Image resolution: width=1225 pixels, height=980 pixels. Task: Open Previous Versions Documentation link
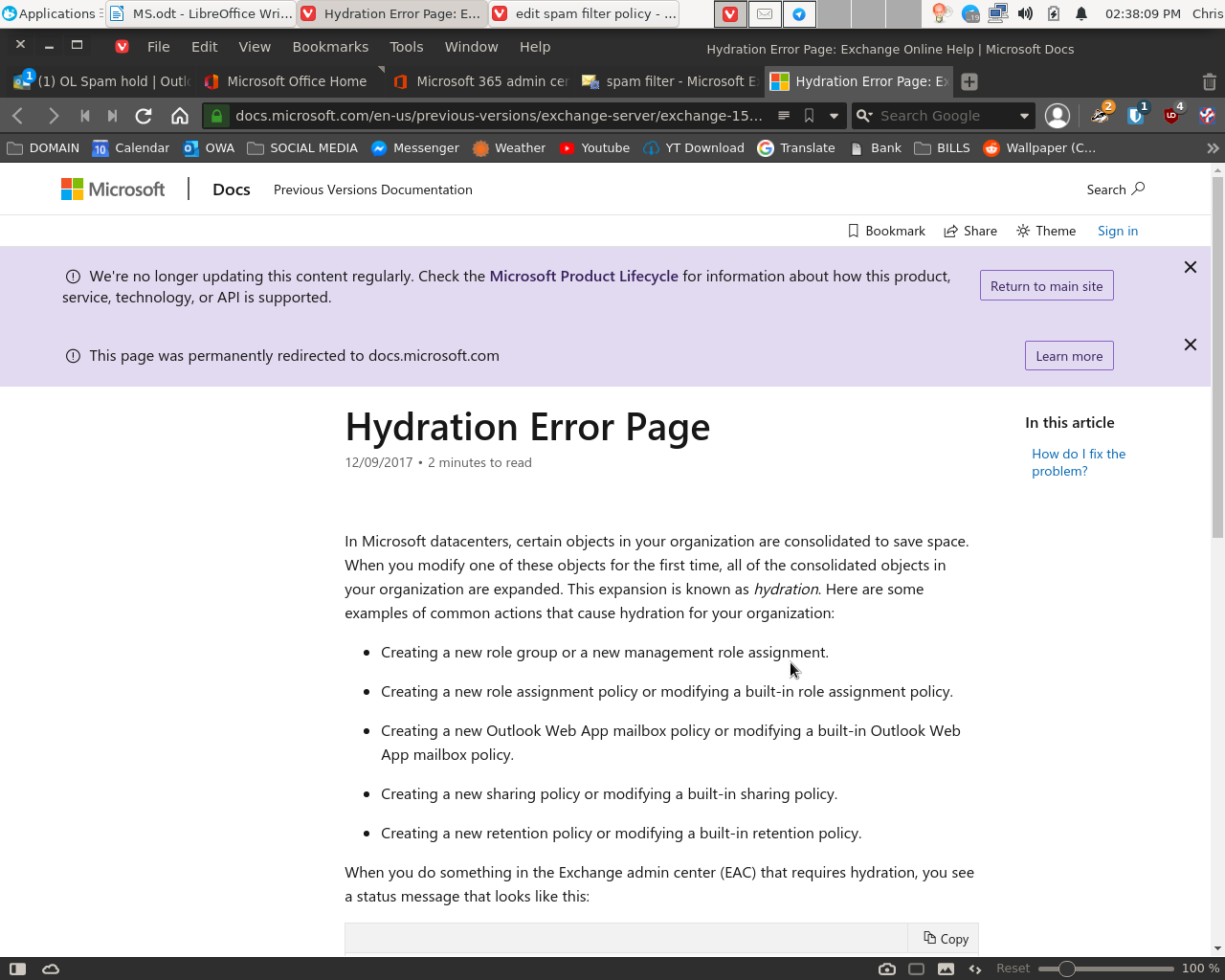373,189
